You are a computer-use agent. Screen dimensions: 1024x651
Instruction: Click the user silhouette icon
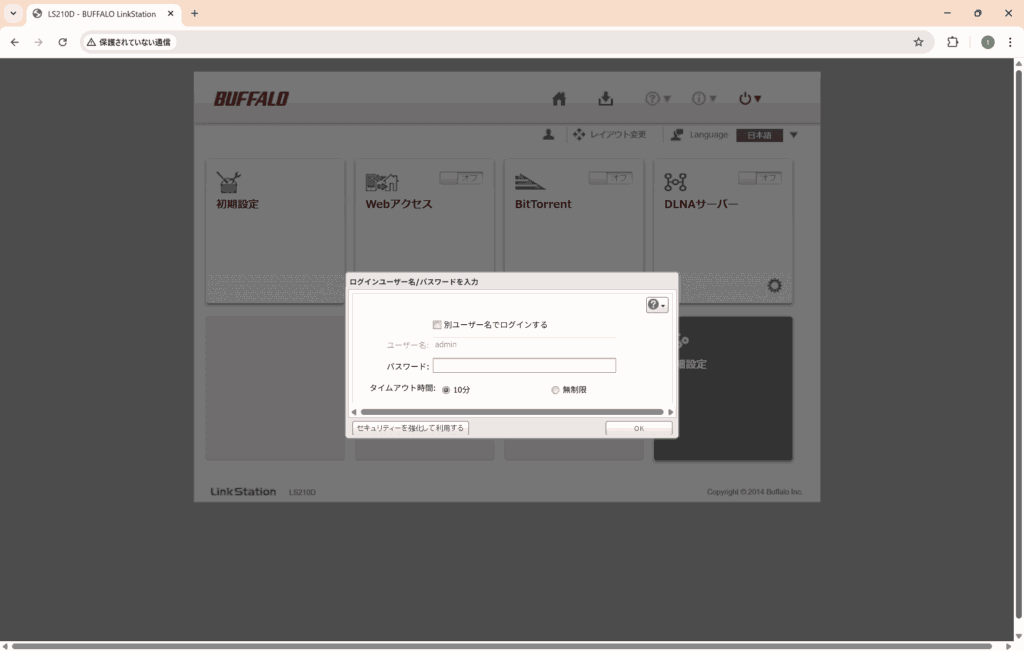point(549,135)
